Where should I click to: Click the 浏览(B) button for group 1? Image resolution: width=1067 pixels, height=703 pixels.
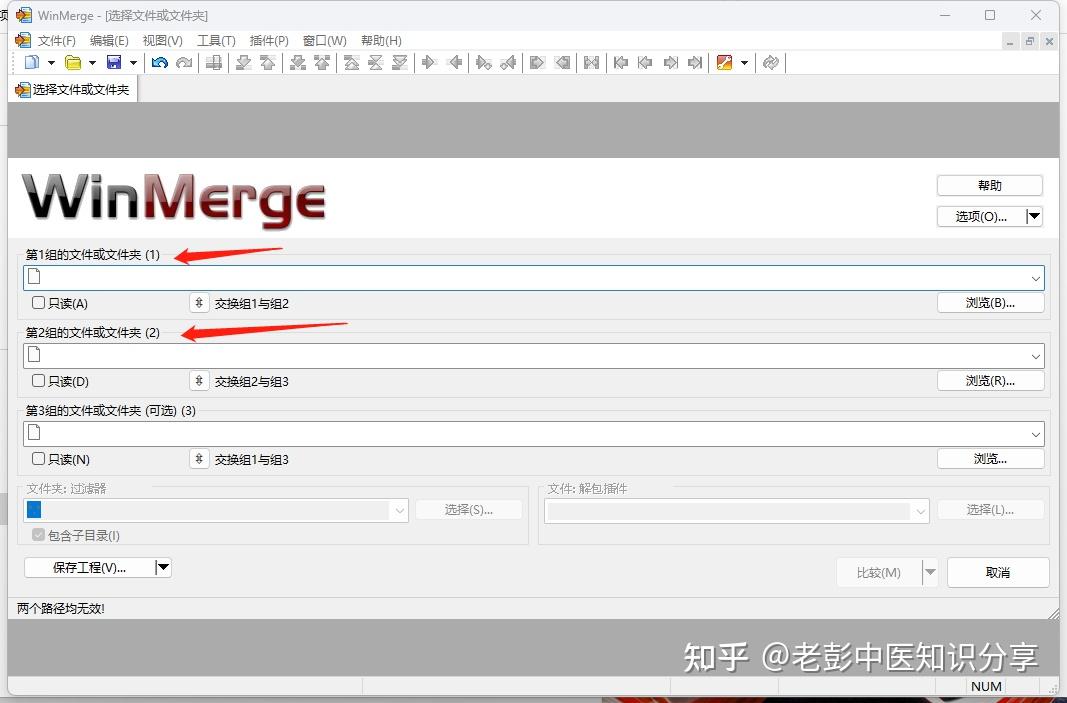click(990, 302)
